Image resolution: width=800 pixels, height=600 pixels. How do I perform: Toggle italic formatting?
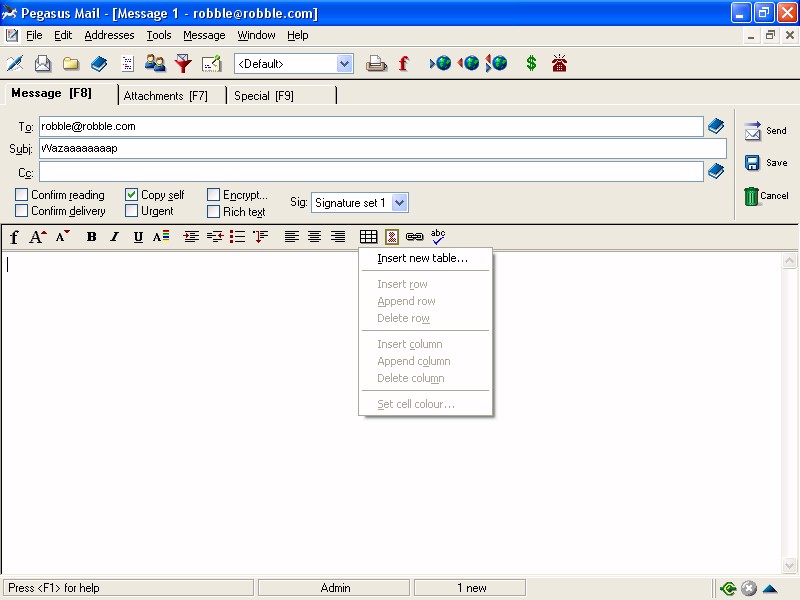(x=115, y=237)
